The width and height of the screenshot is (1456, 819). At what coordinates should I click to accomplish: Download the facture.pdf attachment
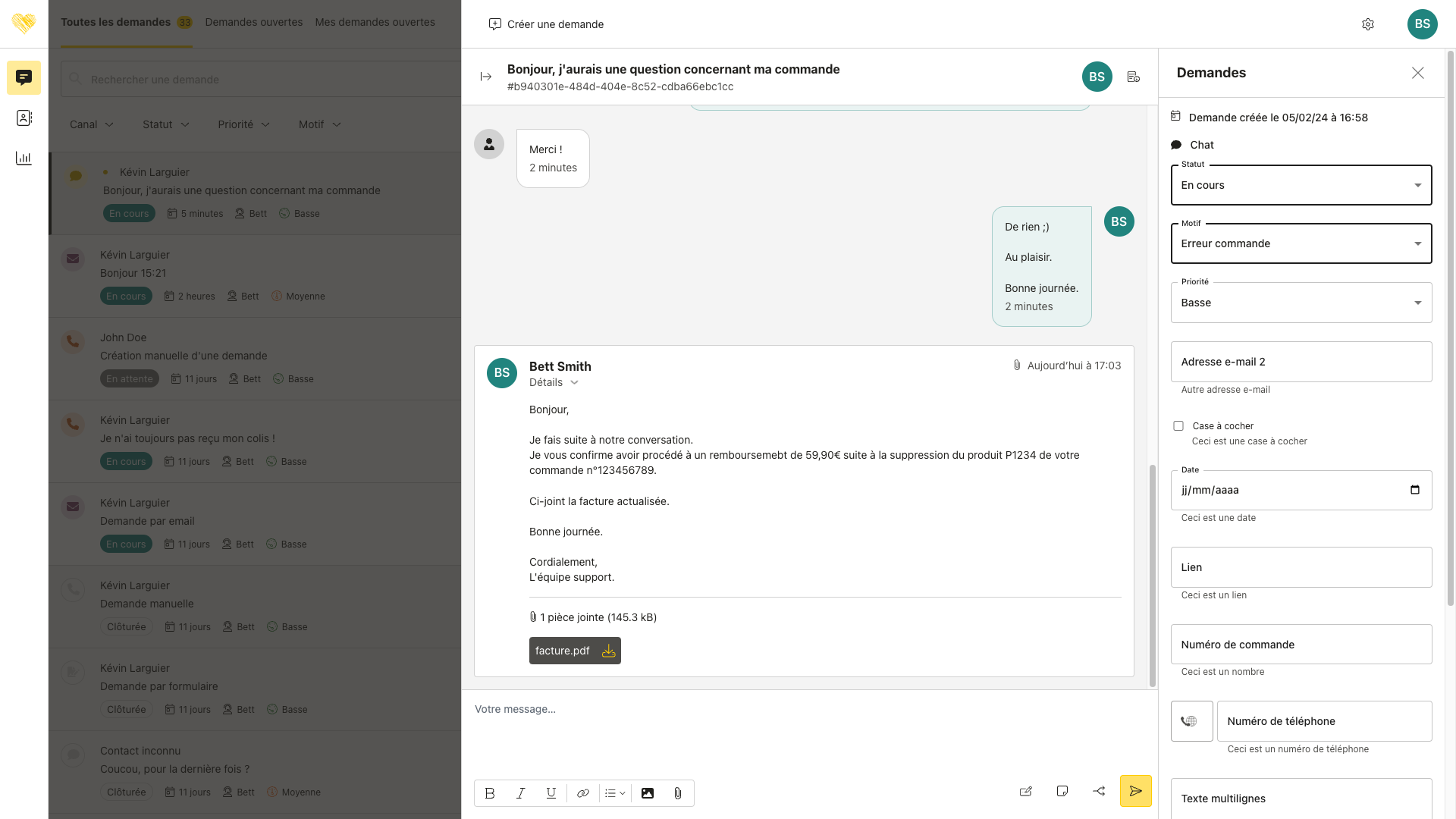(608, 651)
